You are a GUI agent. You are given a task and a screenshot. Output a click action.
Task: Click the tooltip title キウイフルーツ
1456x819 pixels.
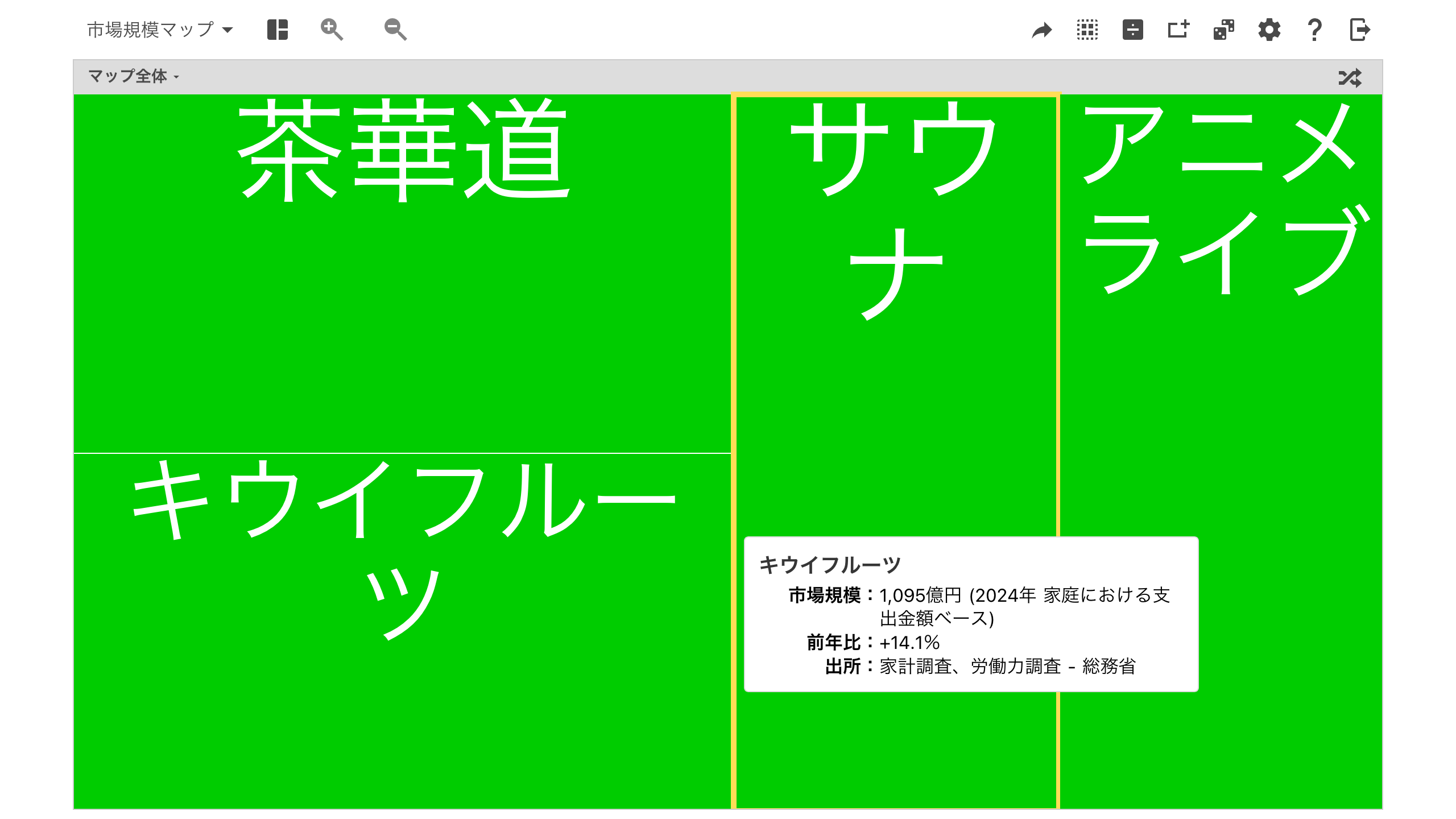pyautogui.click(x=830, y=565)
